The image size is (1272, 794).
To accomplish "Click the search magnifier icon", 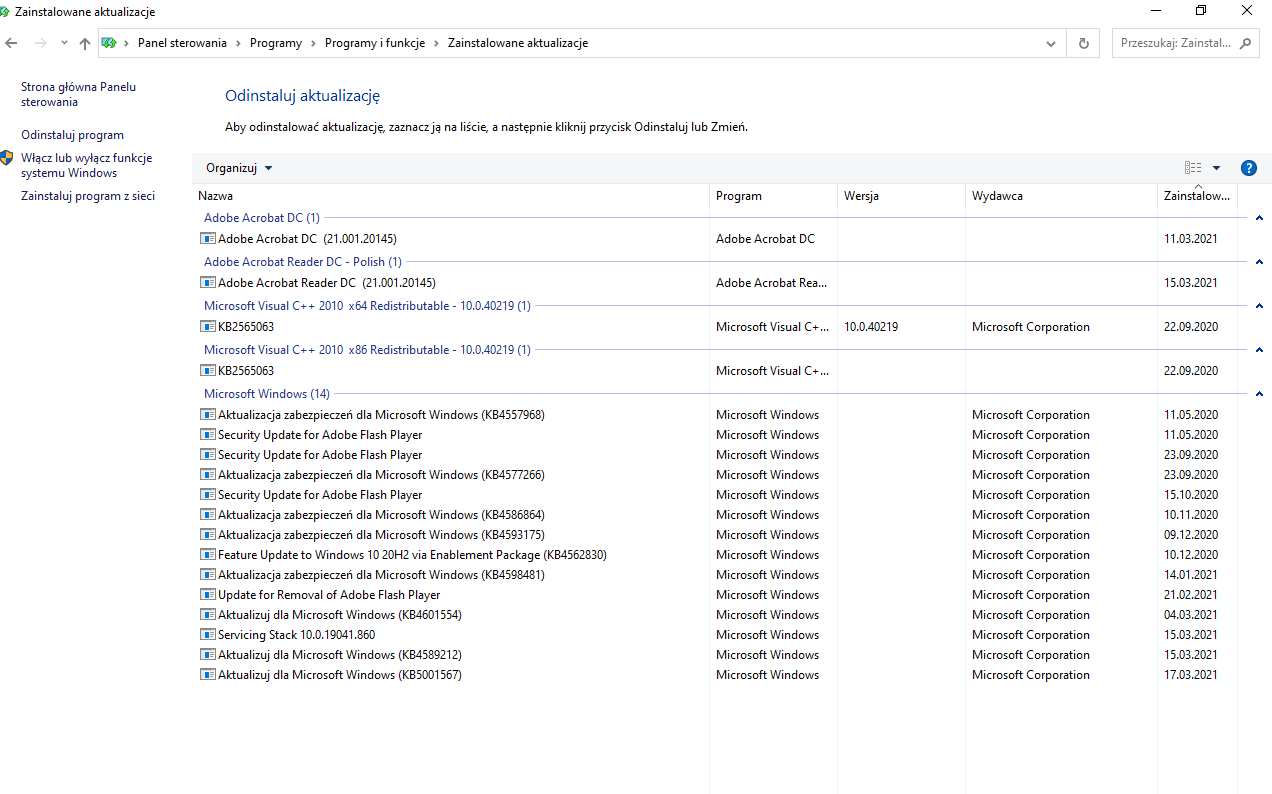I will coord(1246,43).
